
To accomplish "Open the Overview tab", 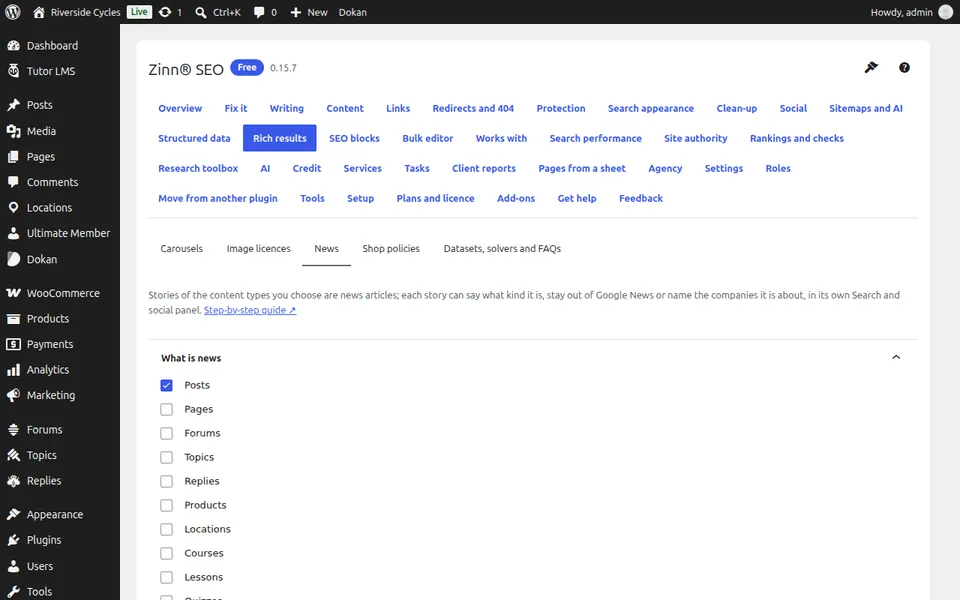I will pyautogui.click(x=180, y=108).
